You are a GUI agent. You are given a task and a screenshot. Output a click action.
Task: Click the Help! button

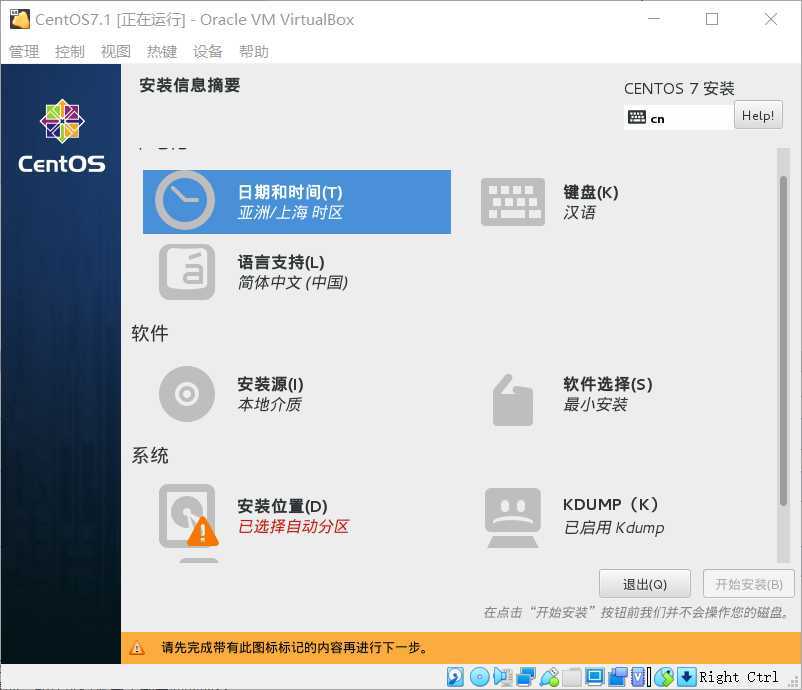[x=758, y=115]
